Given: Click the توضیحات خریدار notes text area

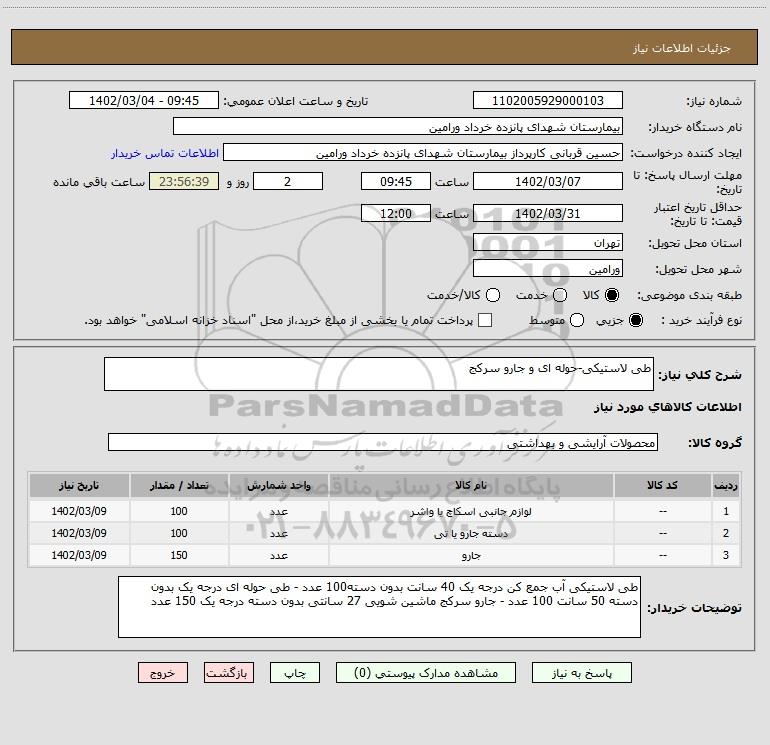Looking at the screenshot, I should 379,607.
